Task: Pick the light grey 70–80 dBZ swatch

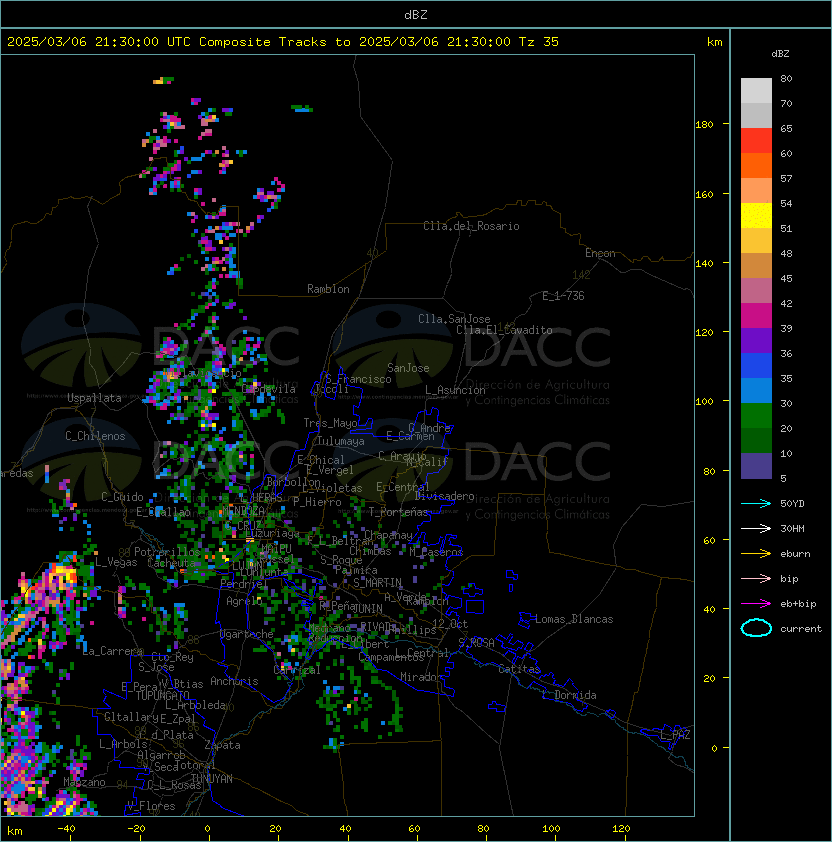Action: click(756, 90)
